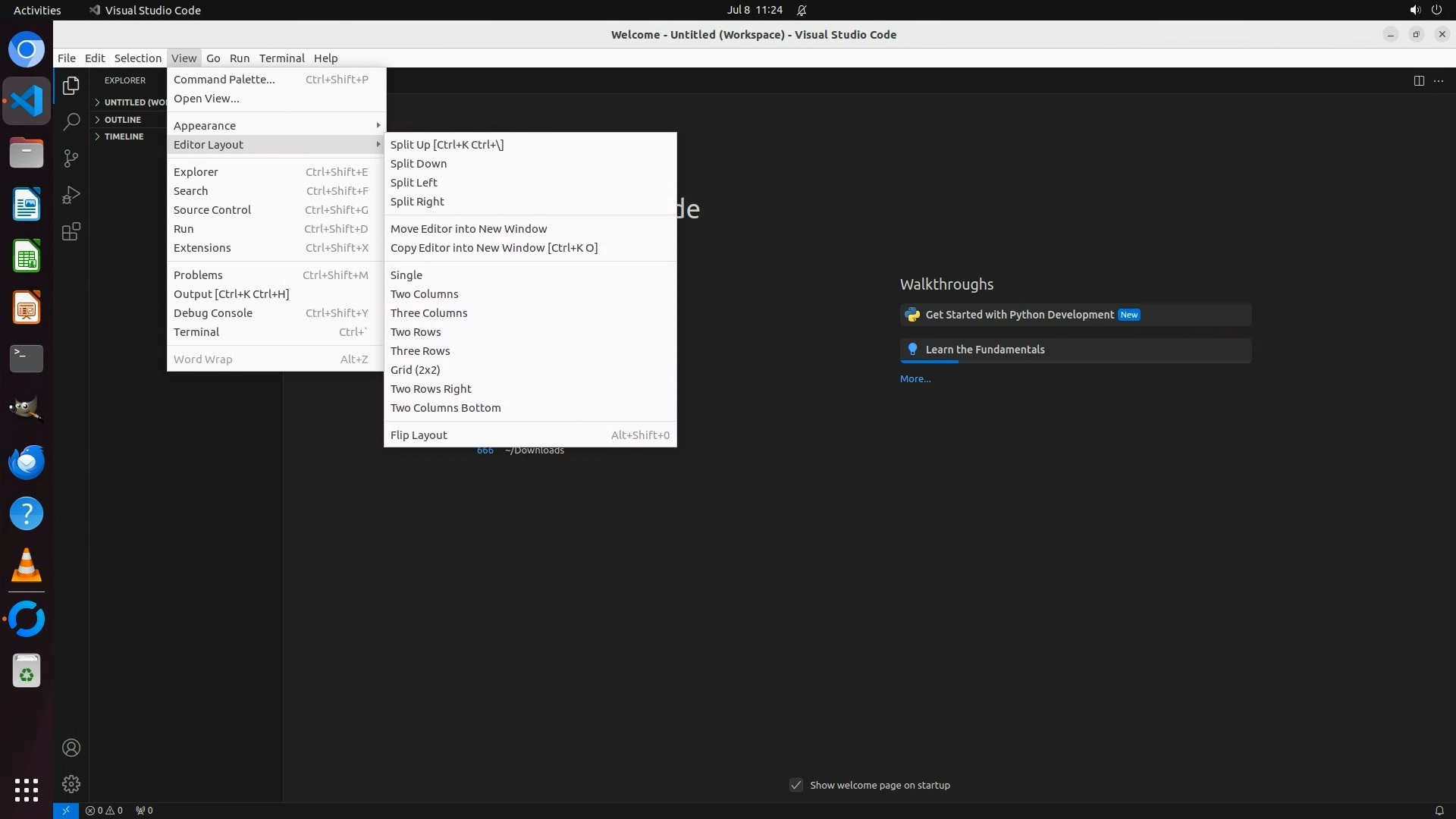Click the Accounts icon
This screenshot has width=1456, height=819.
click(x=71, y=748)
